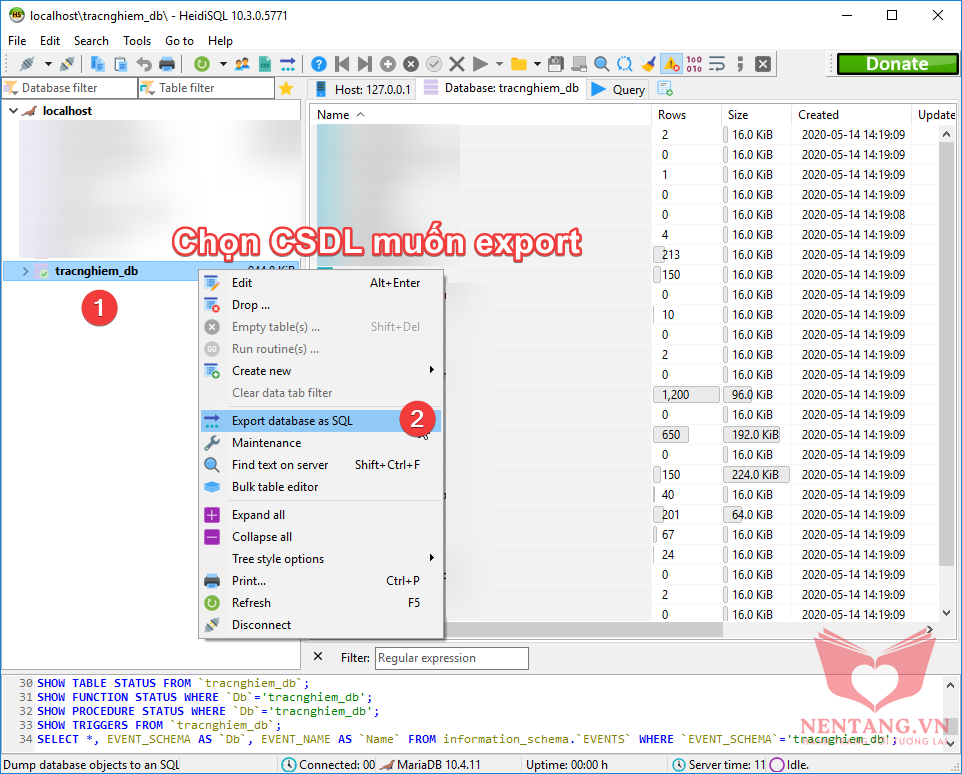Sort the table list by Rows column
Viewport: 962px width, 774px height.
[672, 115]
